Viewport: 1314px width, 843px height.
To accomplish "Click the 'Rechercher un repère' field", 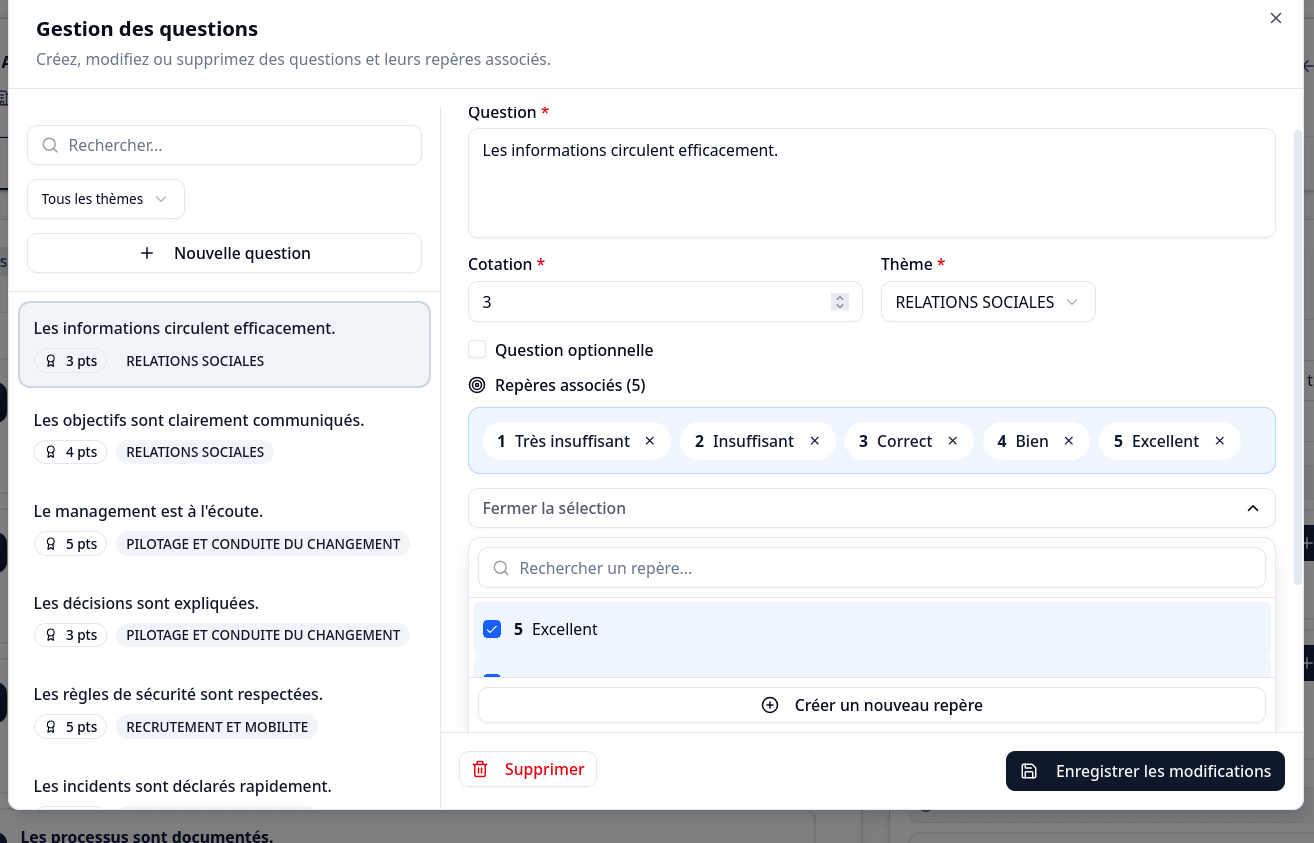I will (872, 568).
